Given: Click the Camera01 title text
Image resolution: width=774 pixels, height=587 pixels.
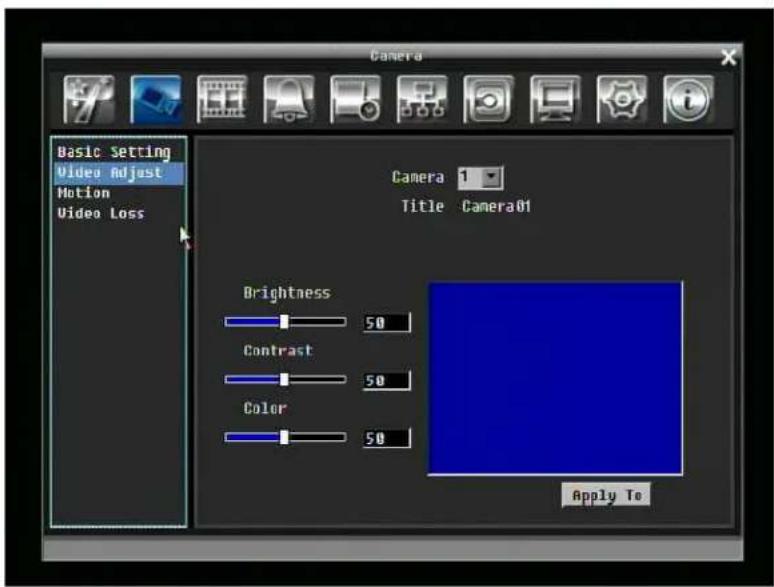Looking at the screenshot, I should coord(497,206).
